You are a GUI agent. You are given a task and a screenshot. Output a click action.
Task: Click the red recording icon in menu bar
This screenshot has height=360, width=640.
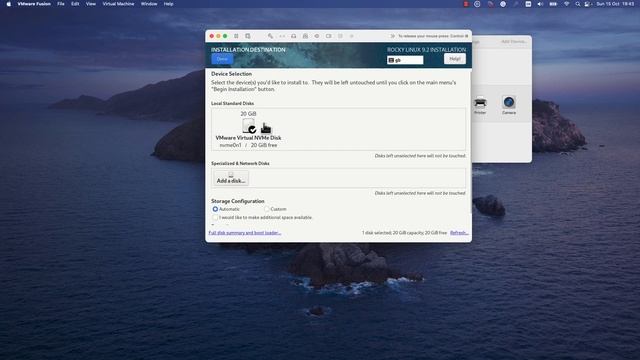466,4
